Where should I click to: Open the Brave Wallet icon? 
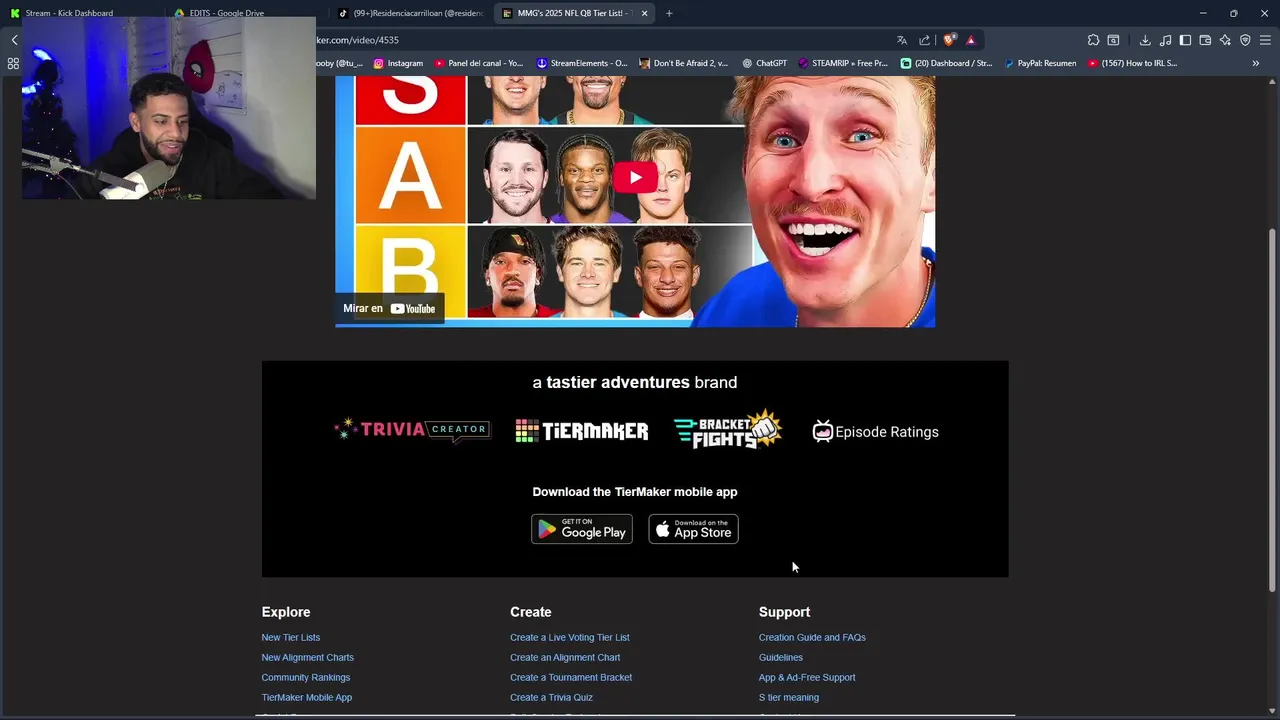pos(1205,40)
